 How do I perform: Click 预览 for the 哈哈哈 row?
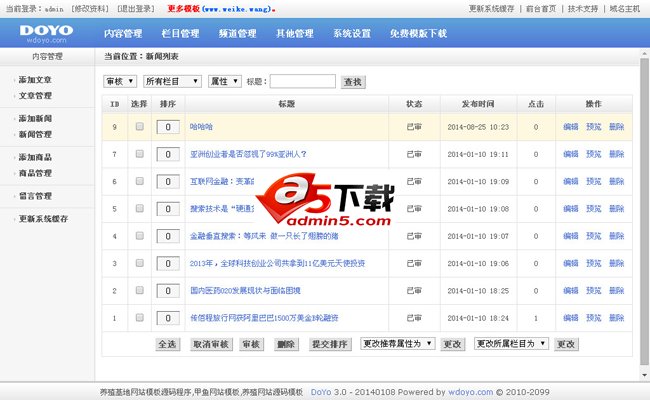594,127
